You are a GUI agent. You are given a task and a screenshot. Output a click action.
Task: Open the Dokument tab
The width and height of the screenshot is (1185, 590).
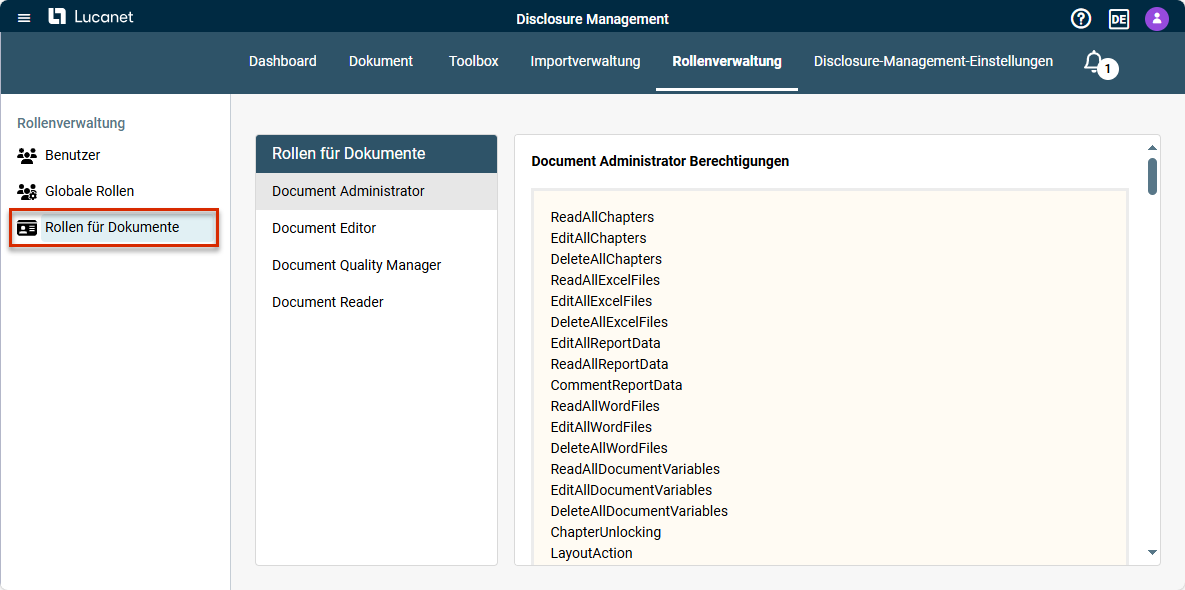click(x=381, y=62)
